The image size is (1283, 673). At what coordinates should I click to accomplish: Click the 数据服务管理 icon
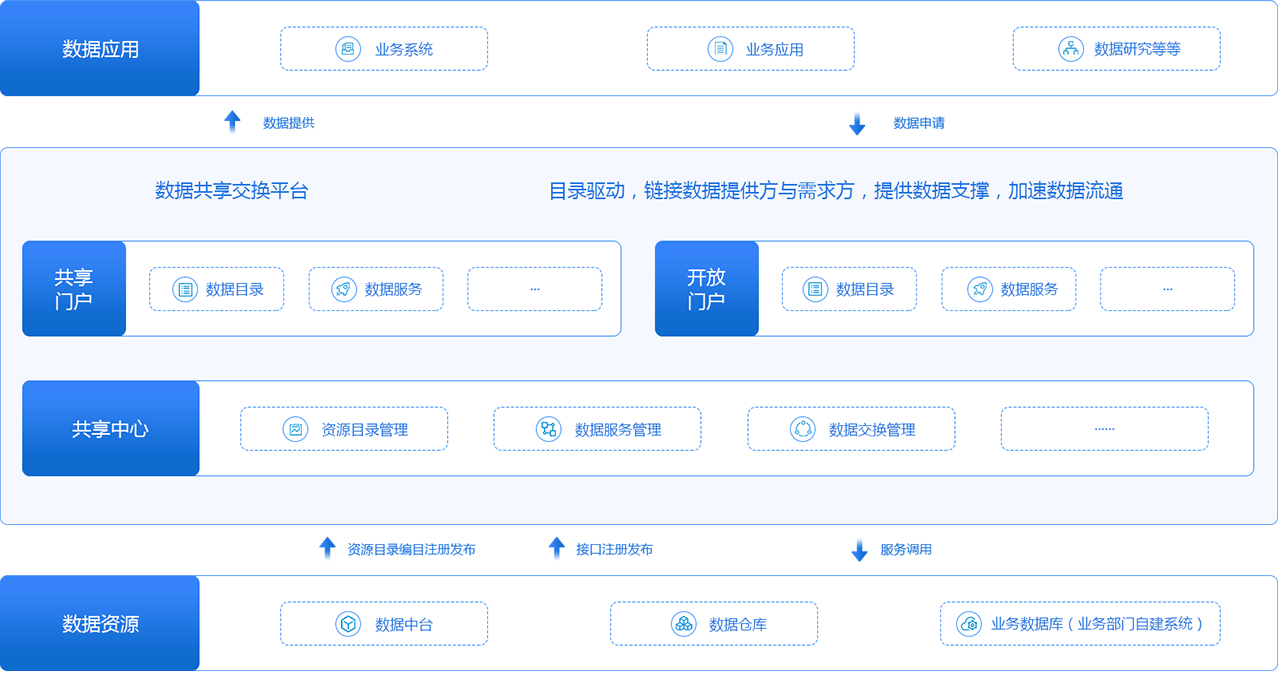[x=549, y=429]
